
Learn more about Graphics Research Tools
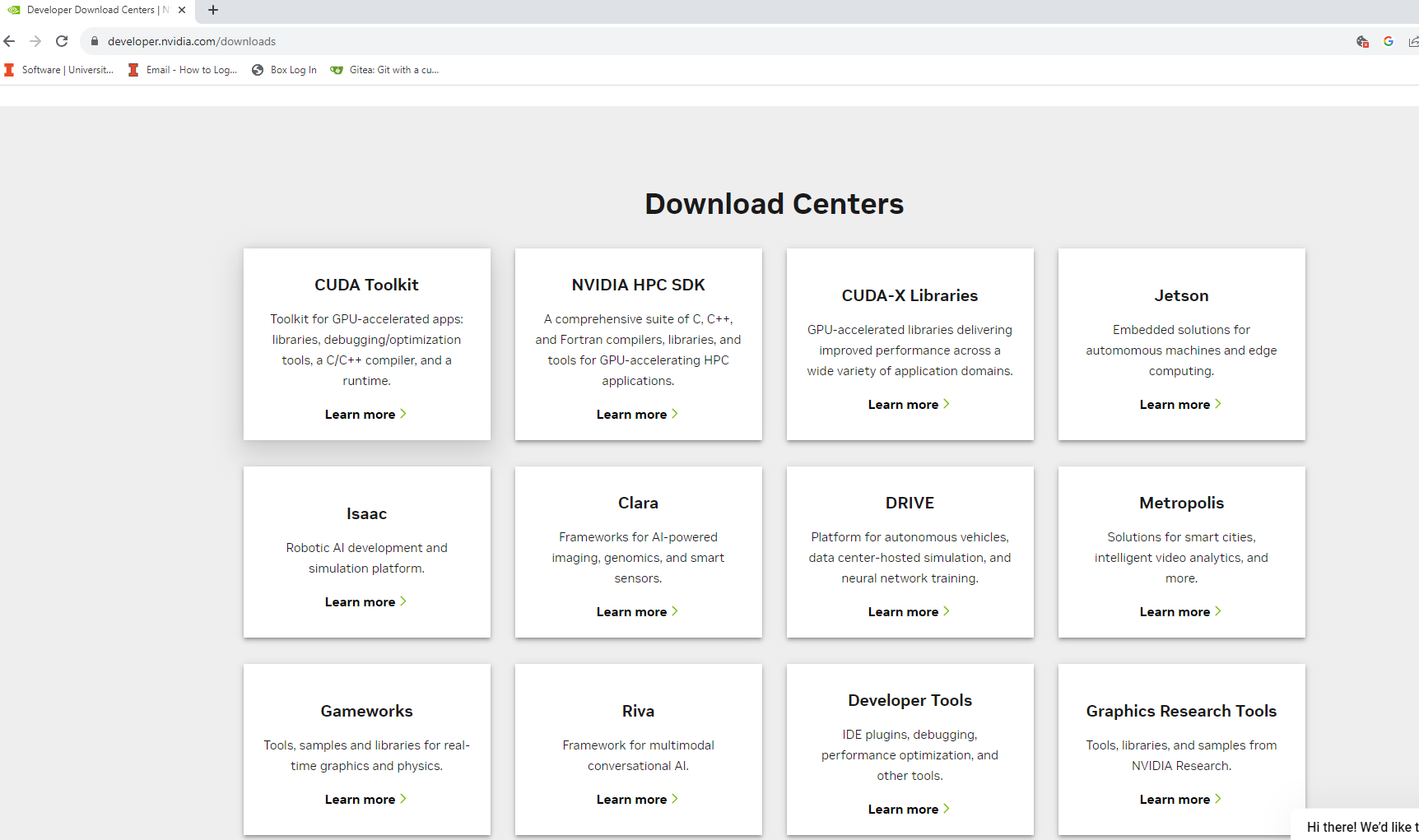pos(1180,800)
